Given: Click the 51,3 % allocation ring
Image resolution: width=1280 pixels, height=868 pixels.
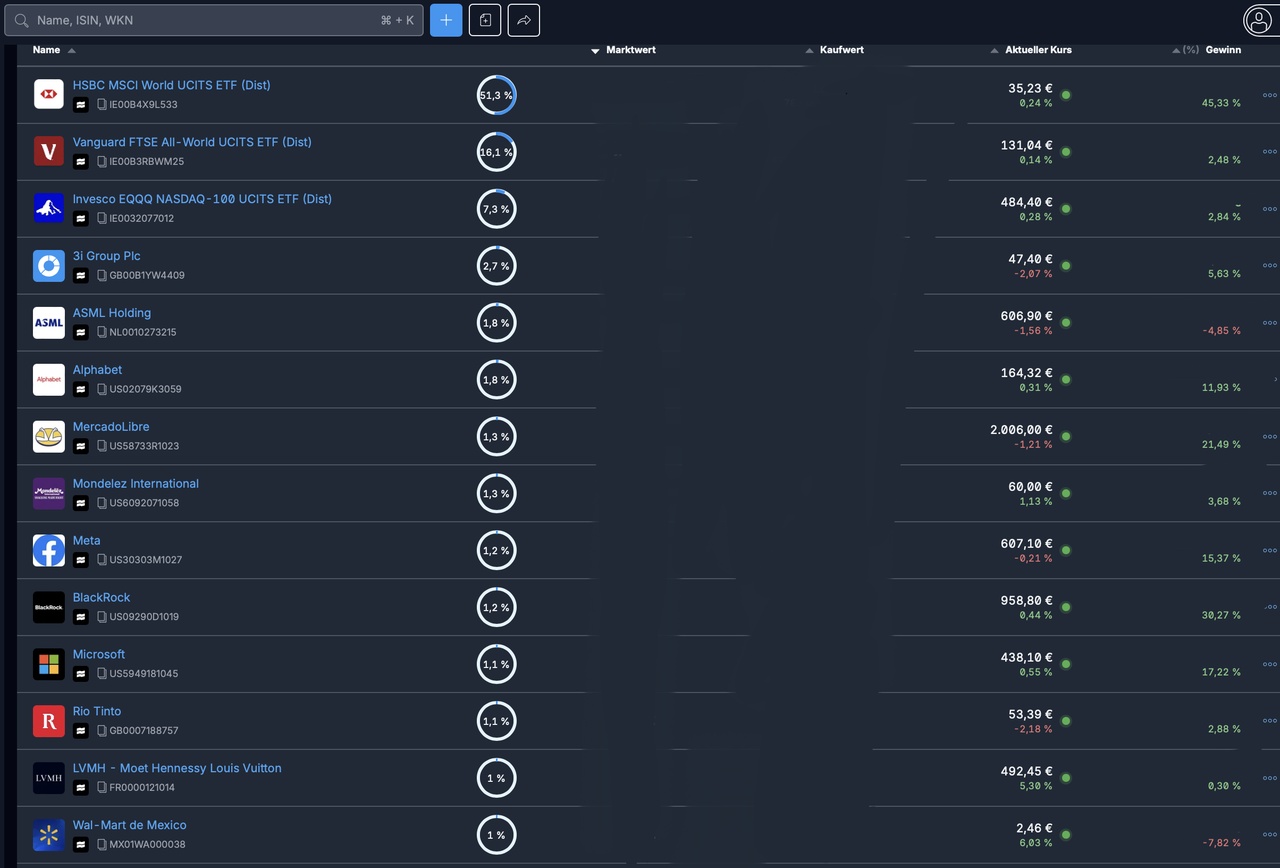Looking at the screenshot, I should coord(496,95).
